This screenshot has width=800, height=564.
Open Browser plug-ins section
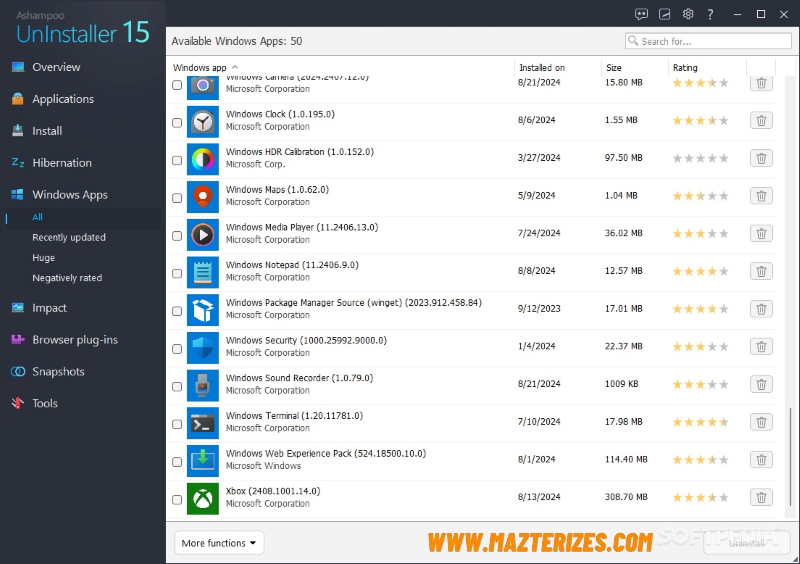click(75, 339)
